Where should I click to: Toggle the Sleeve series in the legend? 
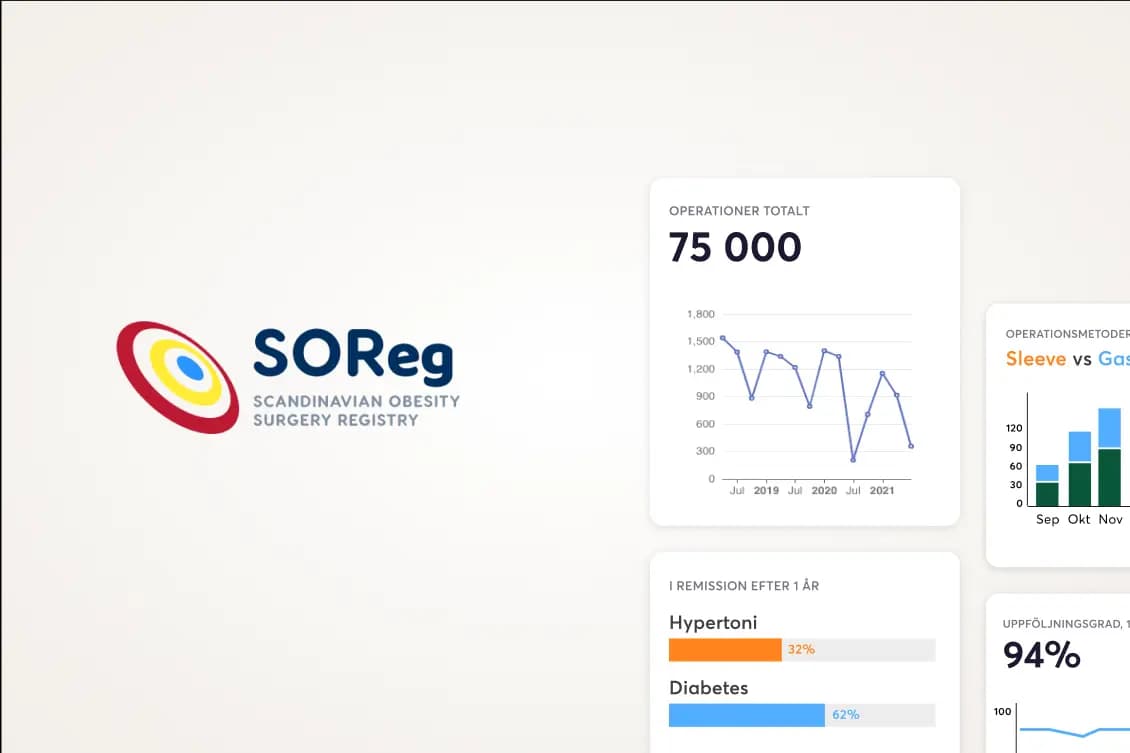pos(1034,358)
